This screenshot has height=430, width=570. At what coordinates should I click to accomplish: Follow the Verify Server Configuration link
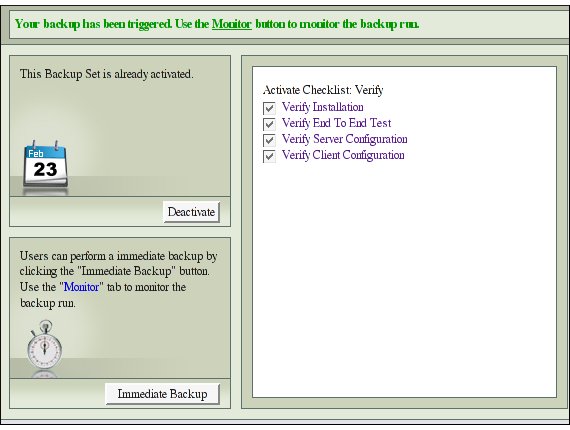[x=345, y=139]
